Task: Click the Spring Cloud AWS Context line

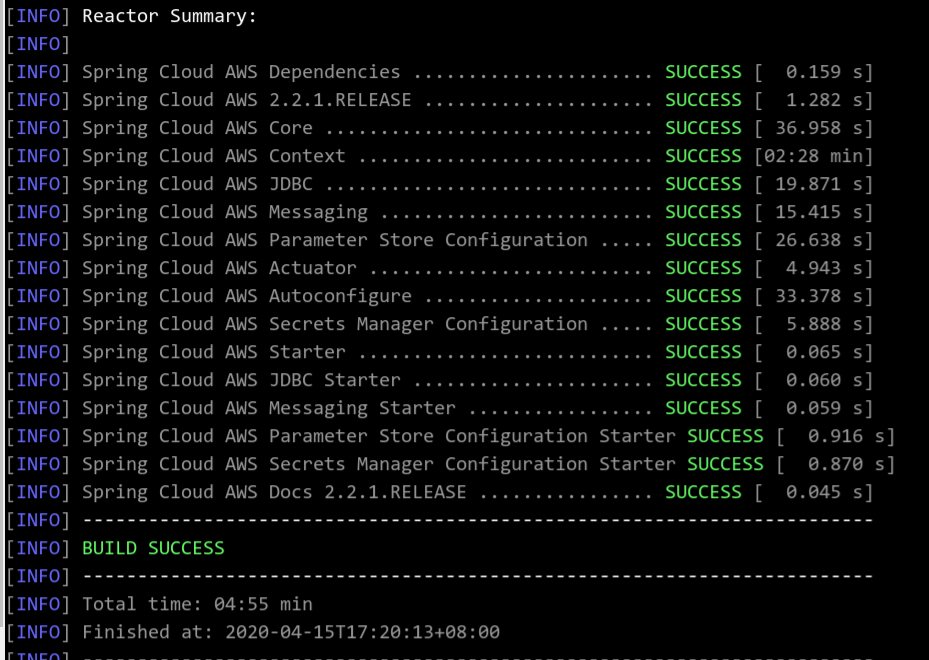Action: tap(440, 156)
